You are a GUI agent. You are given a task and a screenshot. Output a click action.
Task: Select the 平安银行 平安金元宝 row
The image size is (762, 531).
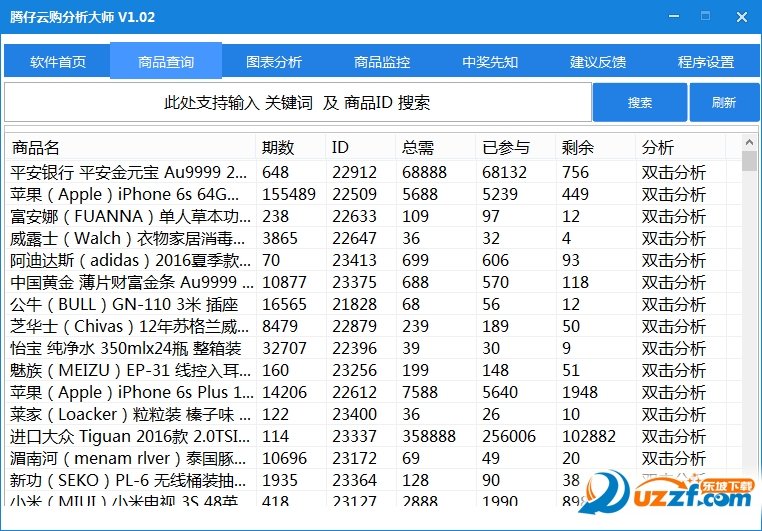point(374,172)
